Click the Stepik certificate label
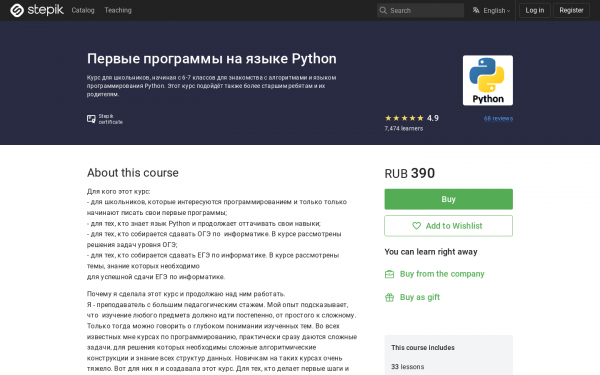600x375 pixels. click(x=111, y=119)
